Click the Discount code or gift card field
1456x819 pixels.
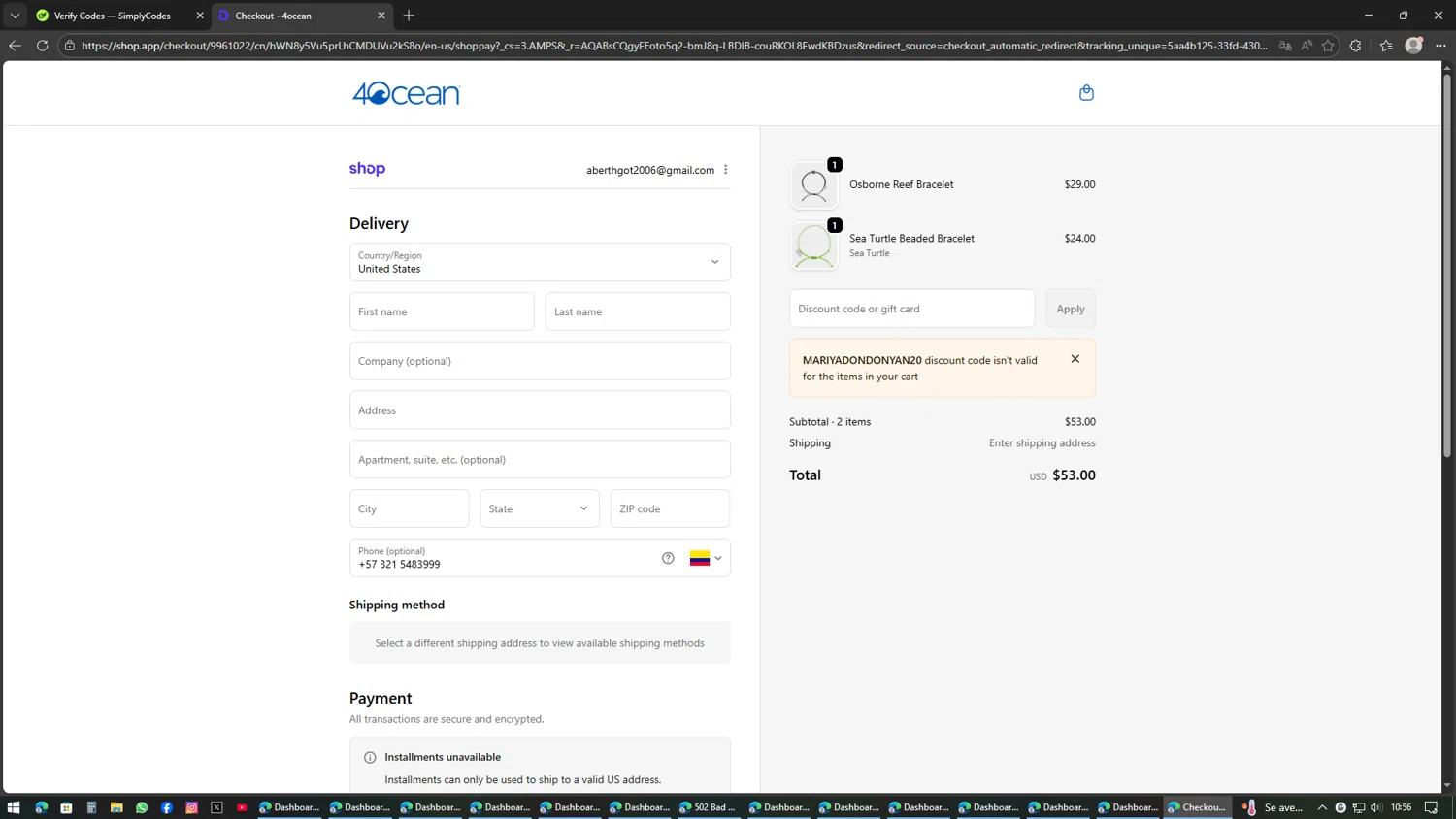click(x=911, y=309)
